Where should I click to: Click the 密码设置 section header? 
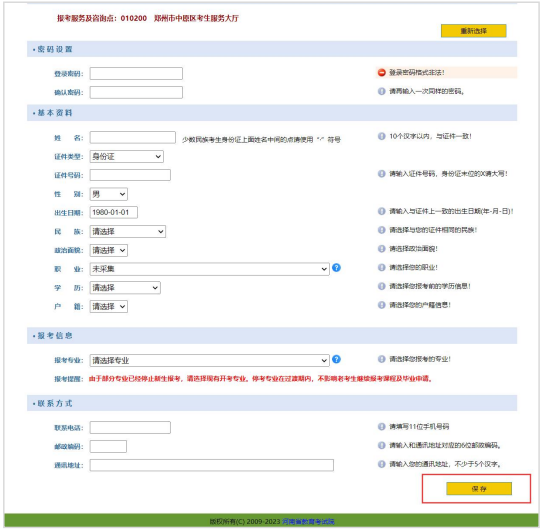coord(272,49)
